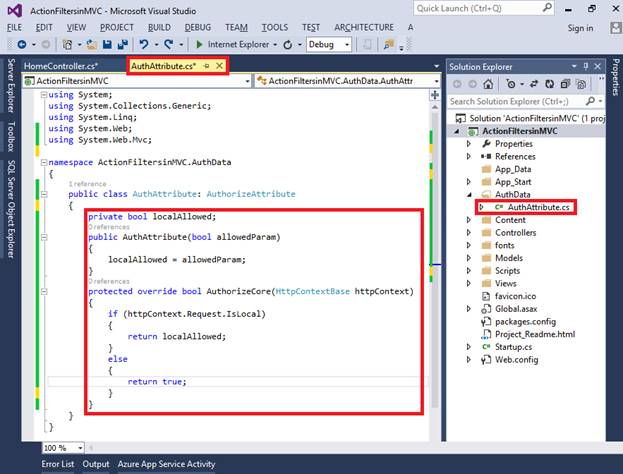Click the Solution Explorer Home icon

[x=490, y=84]
